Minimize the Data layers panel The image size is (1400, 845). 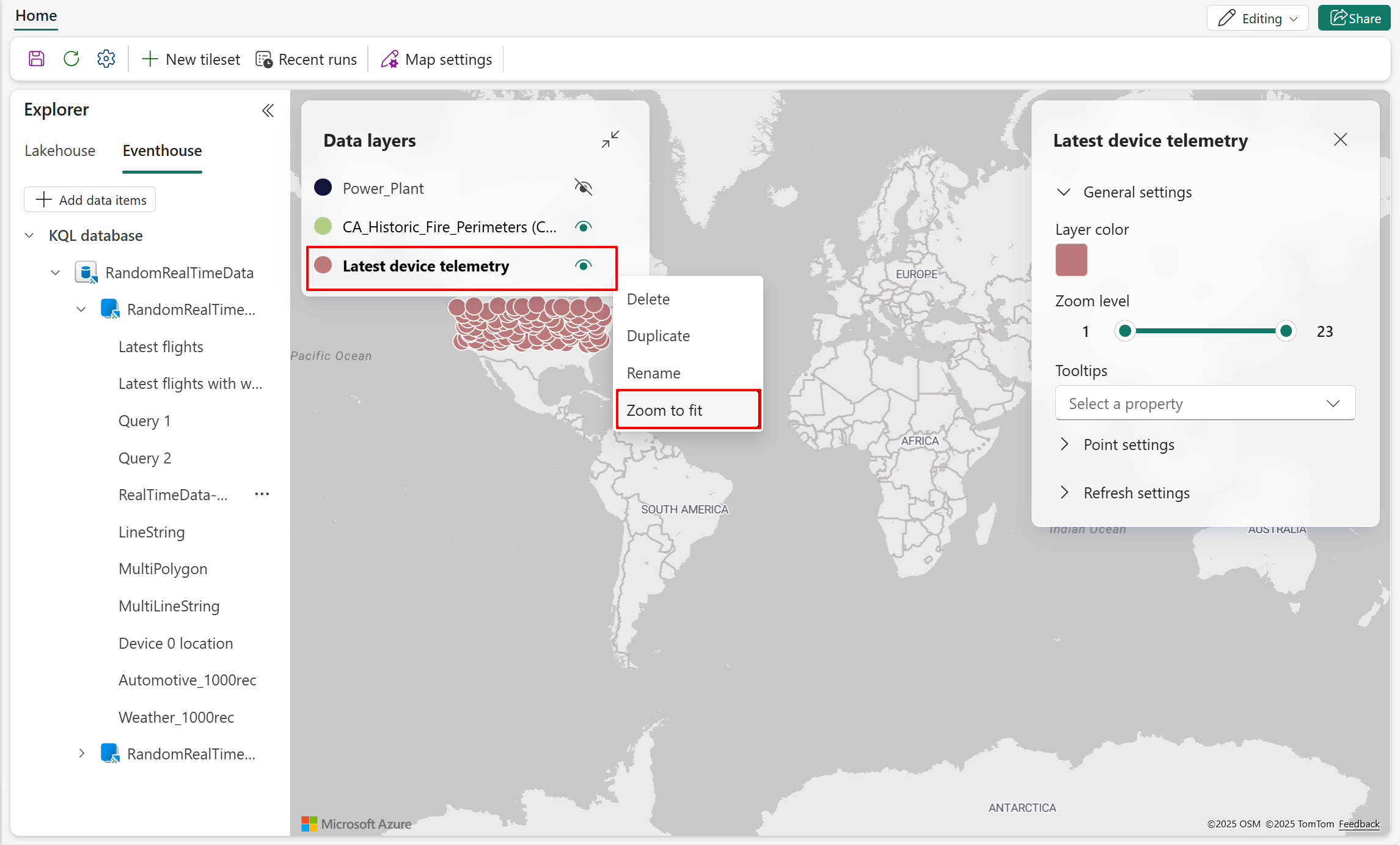(610, 139)
